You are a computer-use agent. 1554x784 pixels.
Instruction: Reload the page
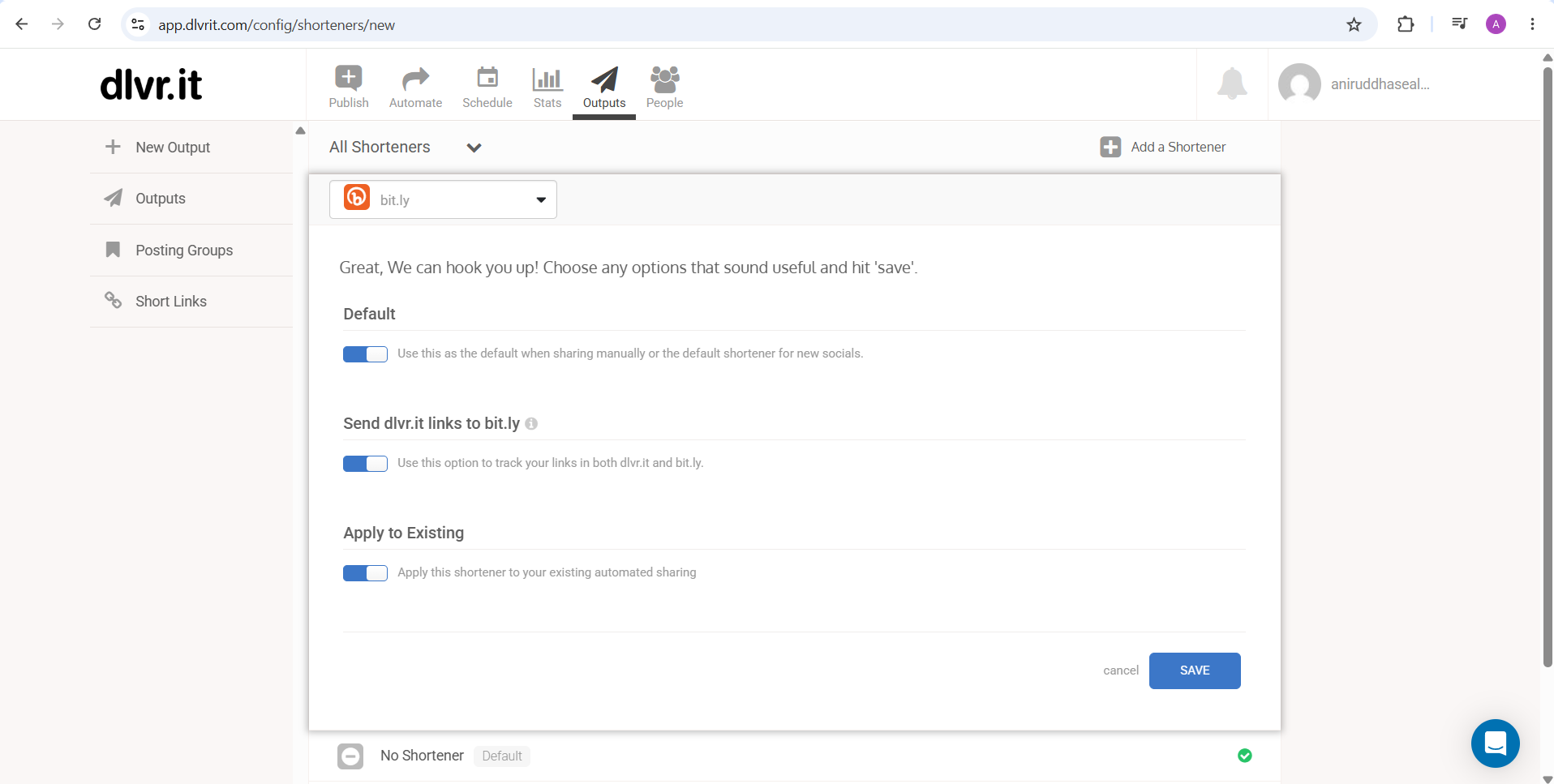[95, 24]
